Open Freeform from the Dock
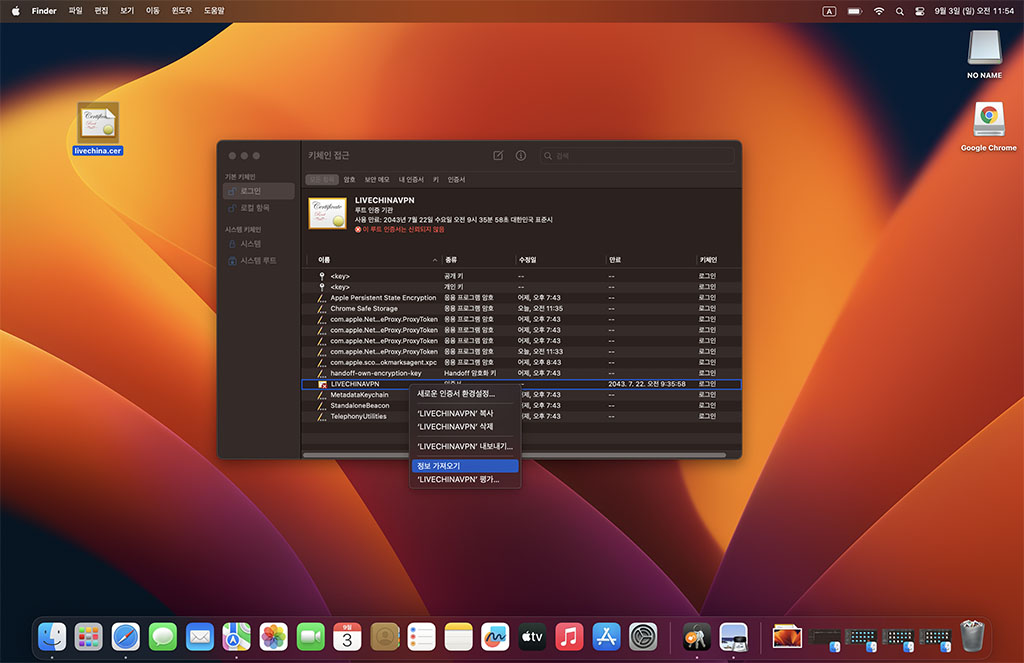 [495, 636]
